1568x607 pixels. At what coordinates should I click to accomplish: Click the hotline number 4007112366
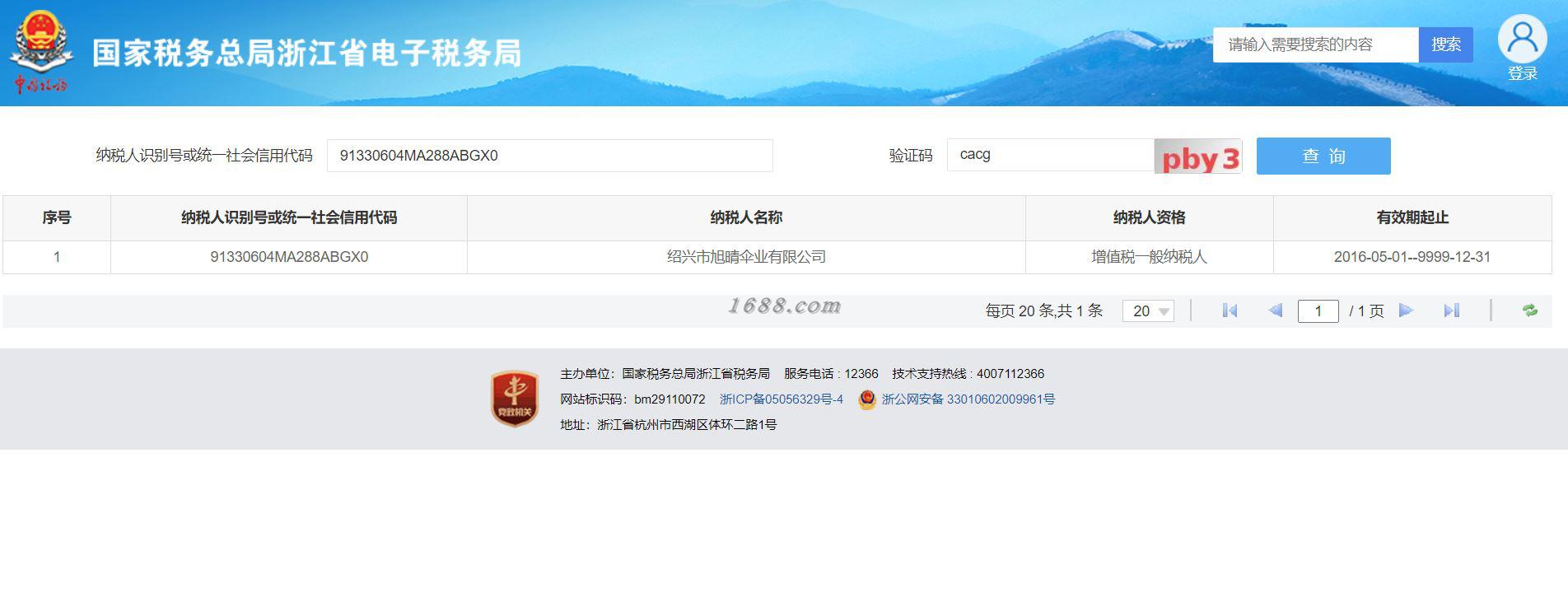[x=1010, y=374]
